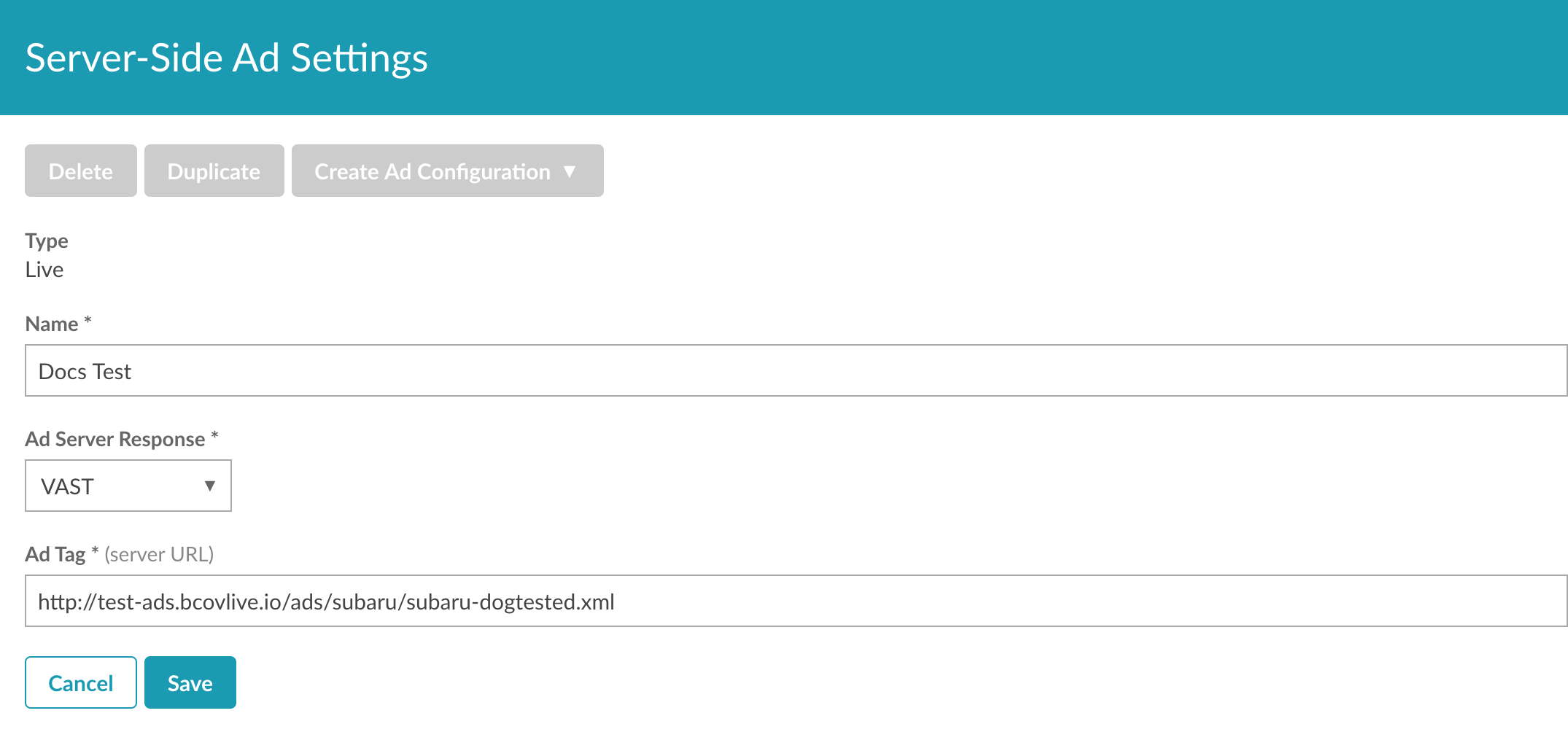Click the required asterisk beside Name
1568x732 pixels.
(x=88, y=321)
